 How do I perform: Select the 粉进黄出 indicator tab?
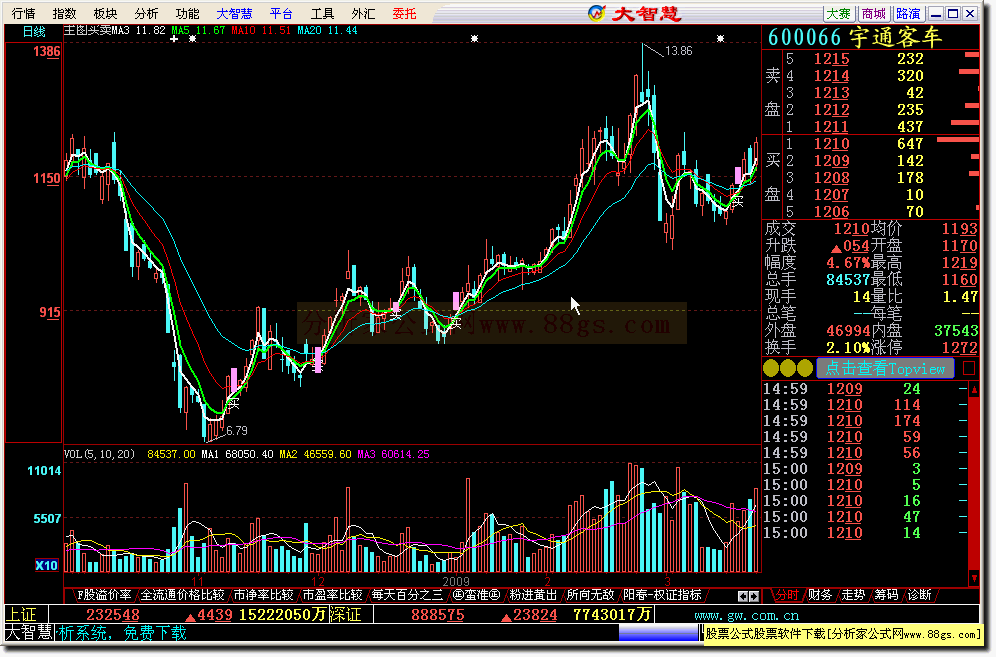[533, 595]
